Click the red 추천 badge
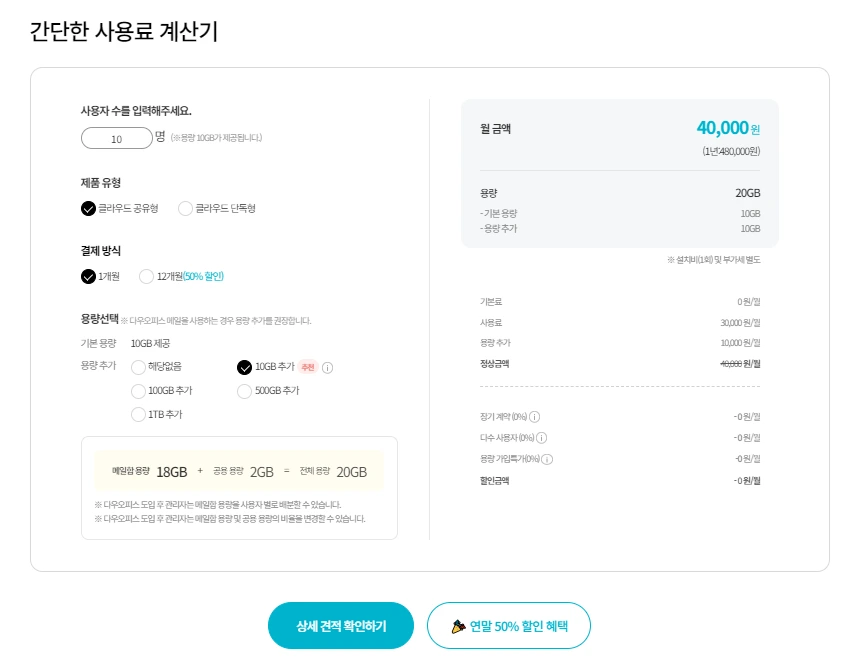 point(308,367)
